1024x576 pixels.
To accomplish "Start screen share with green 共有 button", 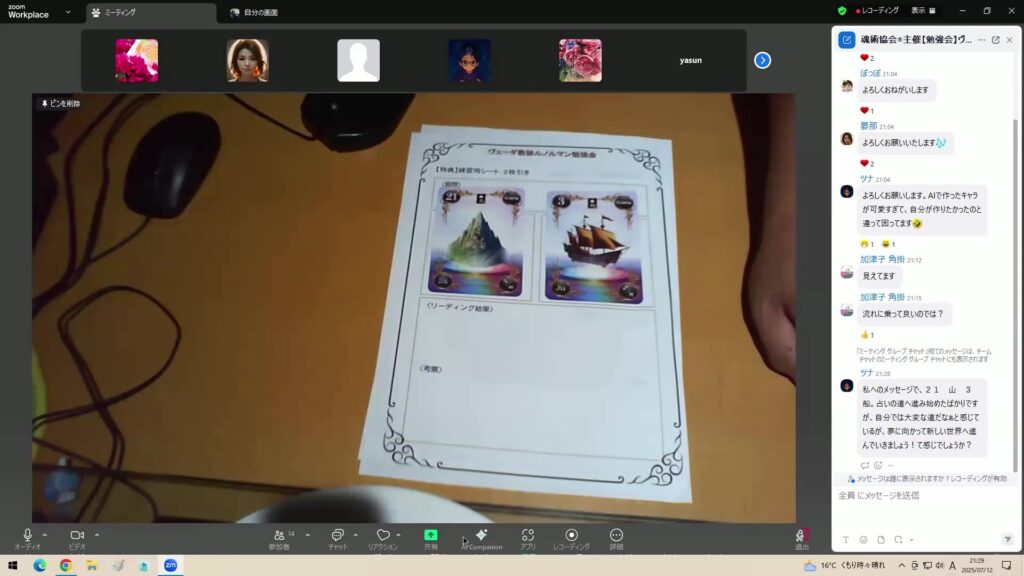I will [431, 535].
